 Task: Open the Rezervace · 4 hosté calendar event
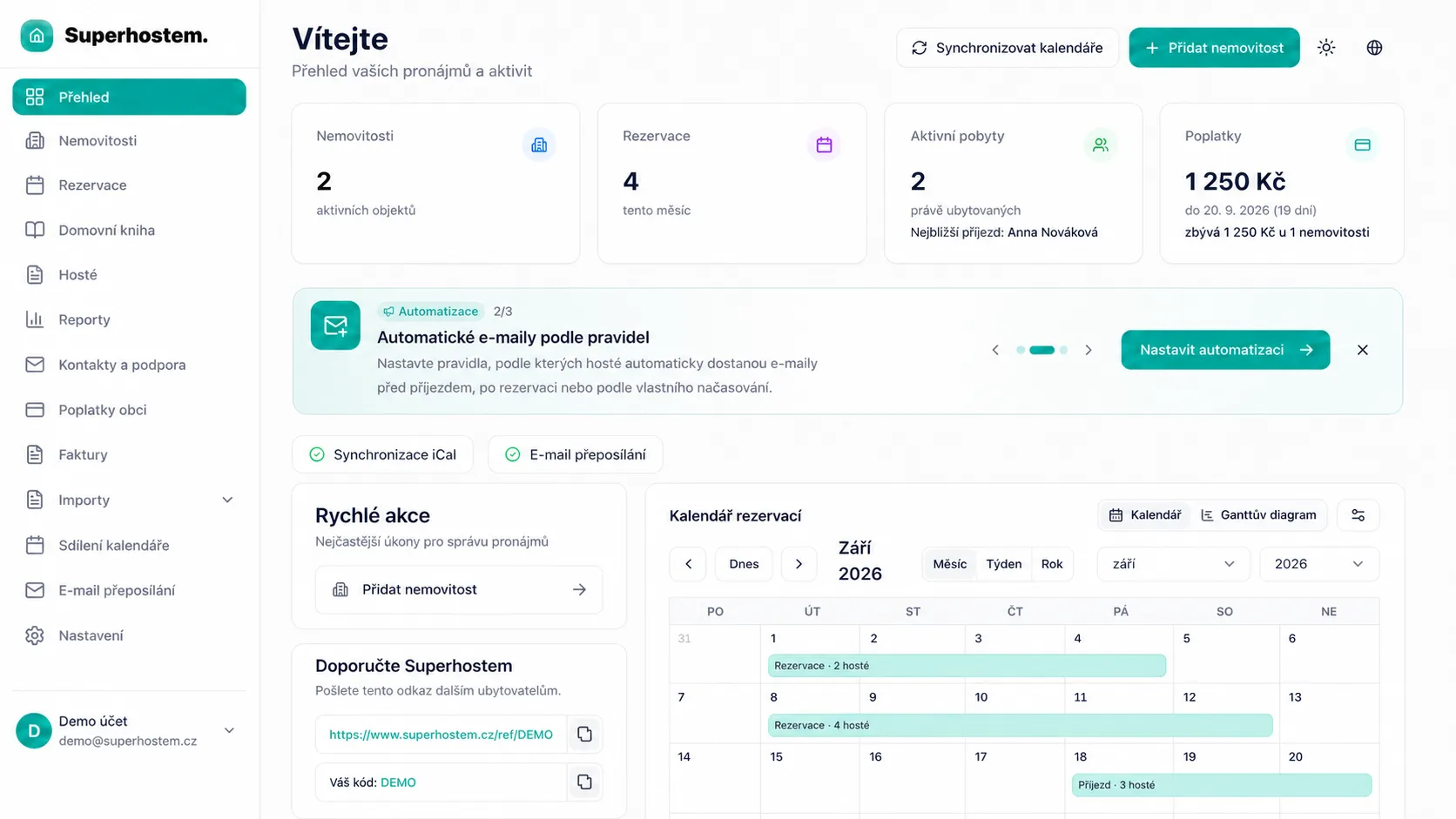coord(1020,725)
